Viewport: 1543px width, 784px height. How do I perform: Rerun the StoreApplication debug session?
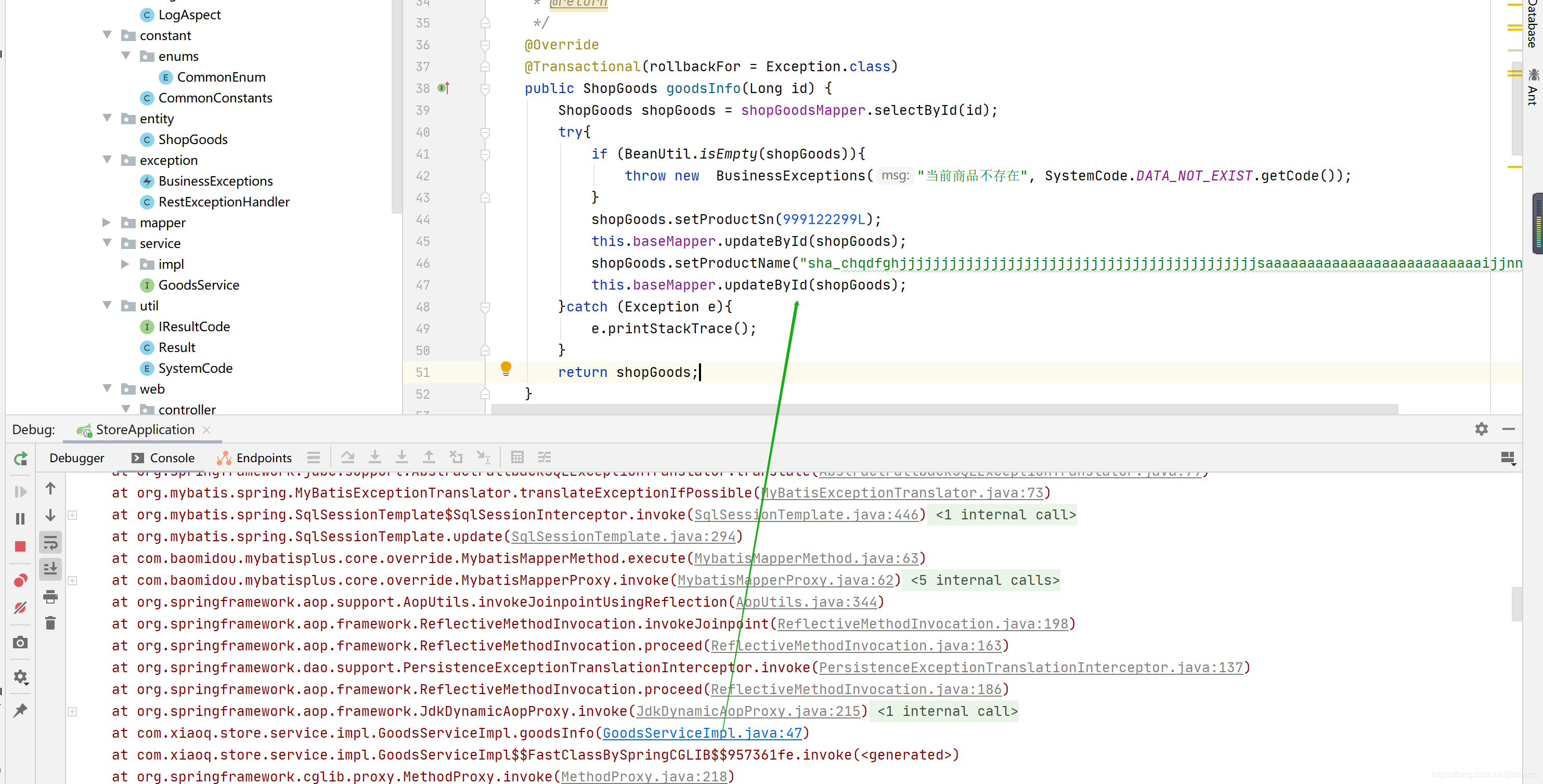pos(20,458)
